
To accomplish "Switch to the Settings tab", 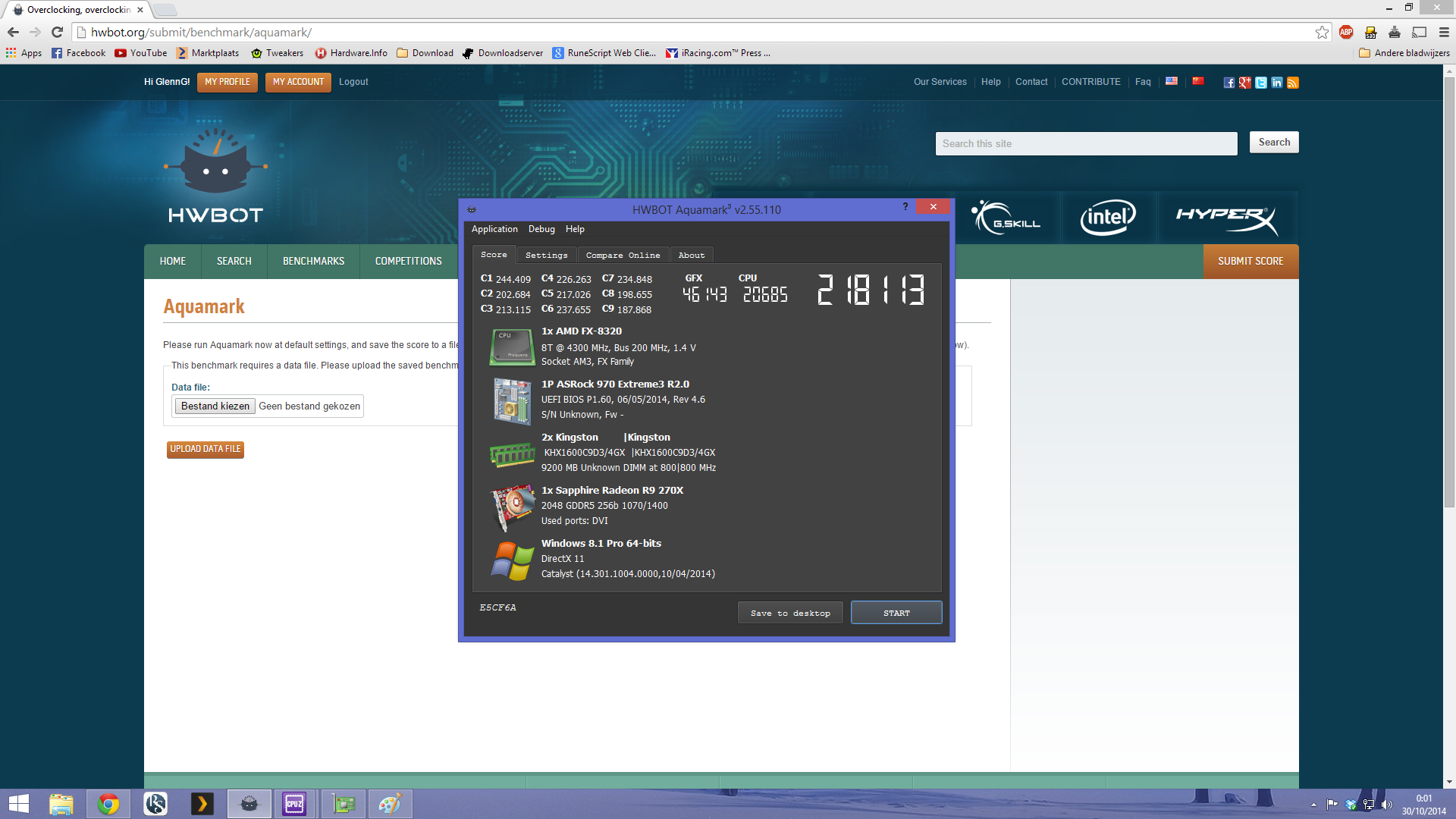I will [x=546, y=256].
